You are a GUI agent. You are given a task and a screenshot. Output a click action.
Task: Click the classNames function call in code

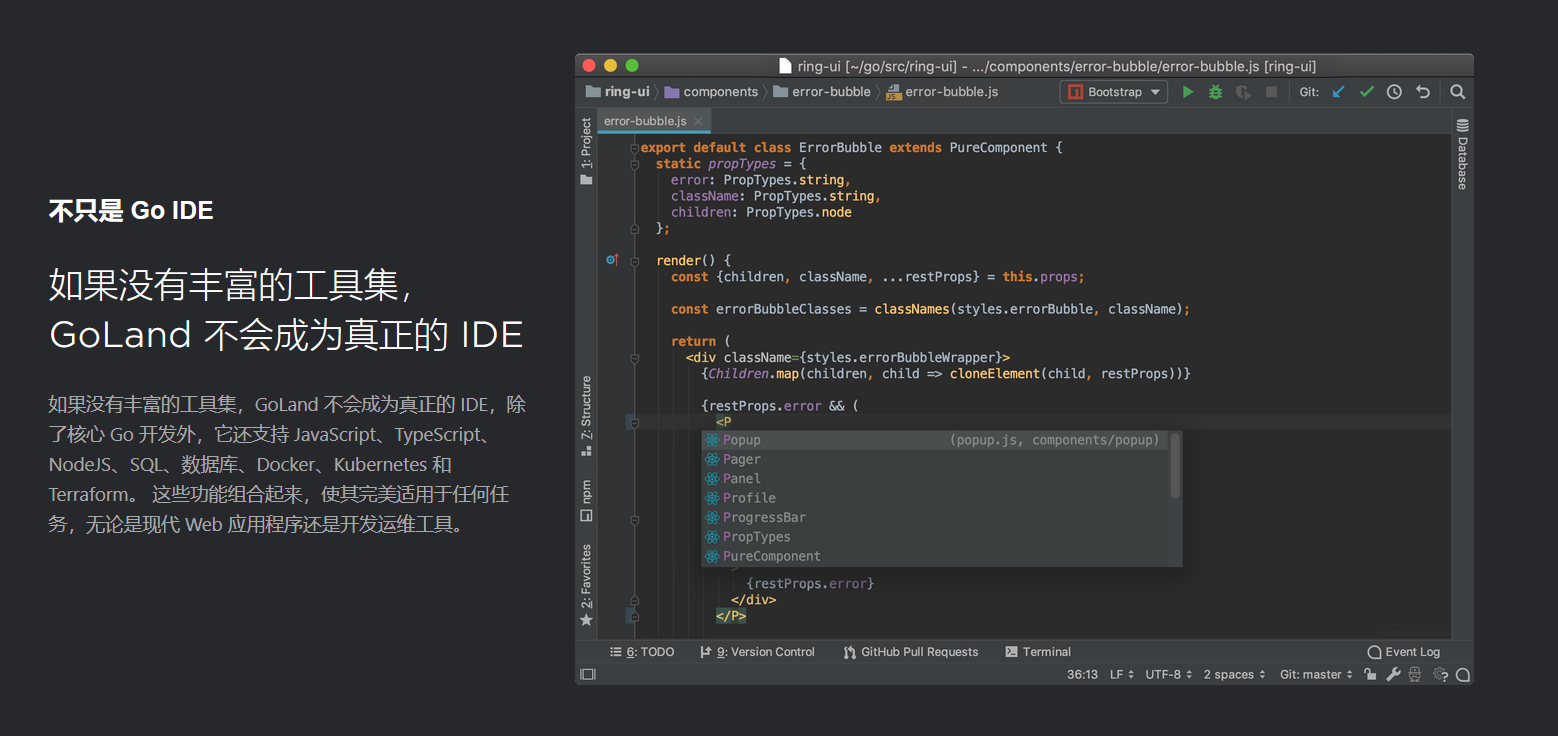(912, 309)
